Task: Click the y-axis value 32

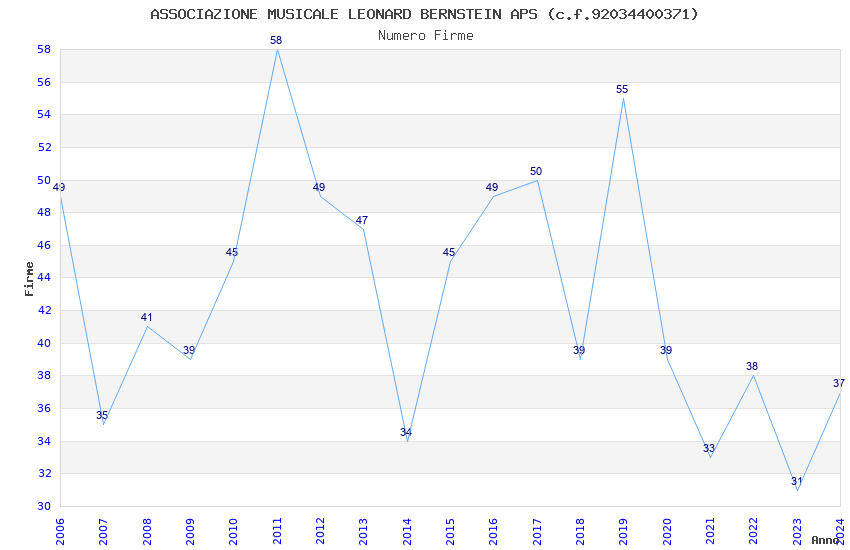Action: click(44, 474)
